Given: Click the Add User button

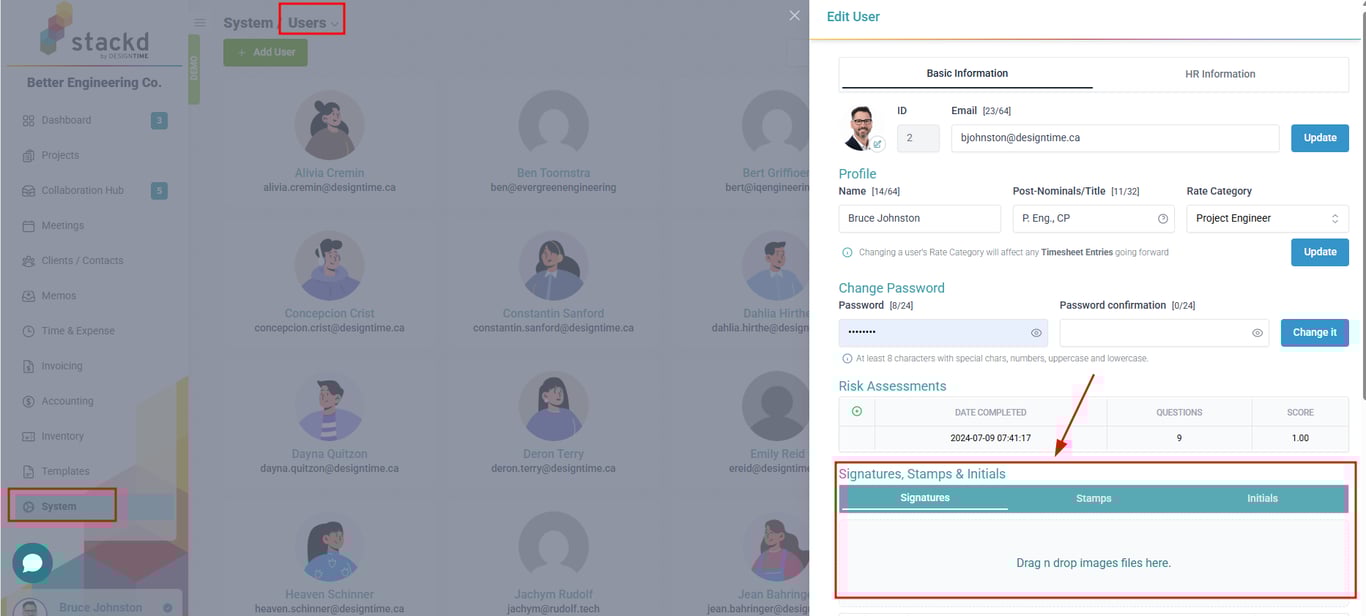Looking at the screenshot, I should (x=265, y=52).
